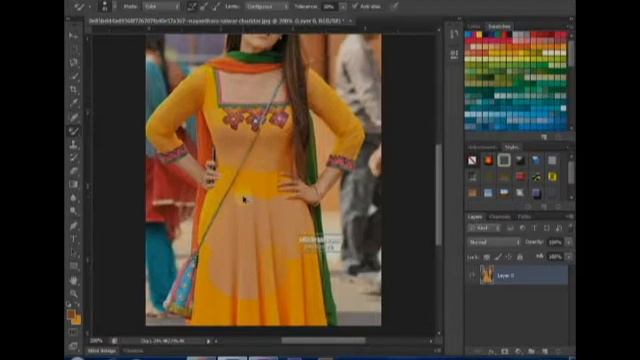Select the Gradient tool
The image size is (640, 360).
point(73,184)
